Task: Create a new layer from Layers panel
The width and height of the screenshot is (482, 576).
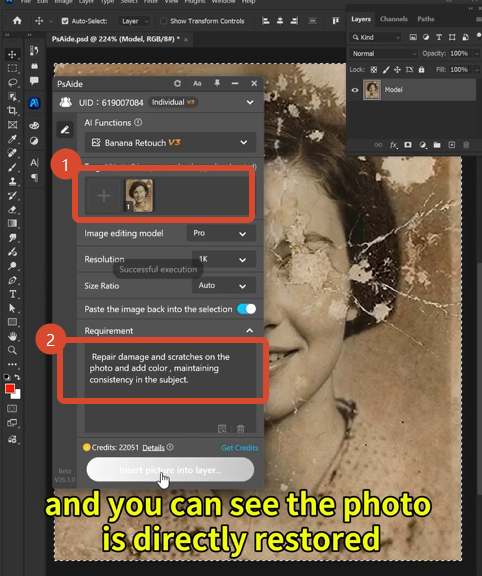Action: (452, 145)
